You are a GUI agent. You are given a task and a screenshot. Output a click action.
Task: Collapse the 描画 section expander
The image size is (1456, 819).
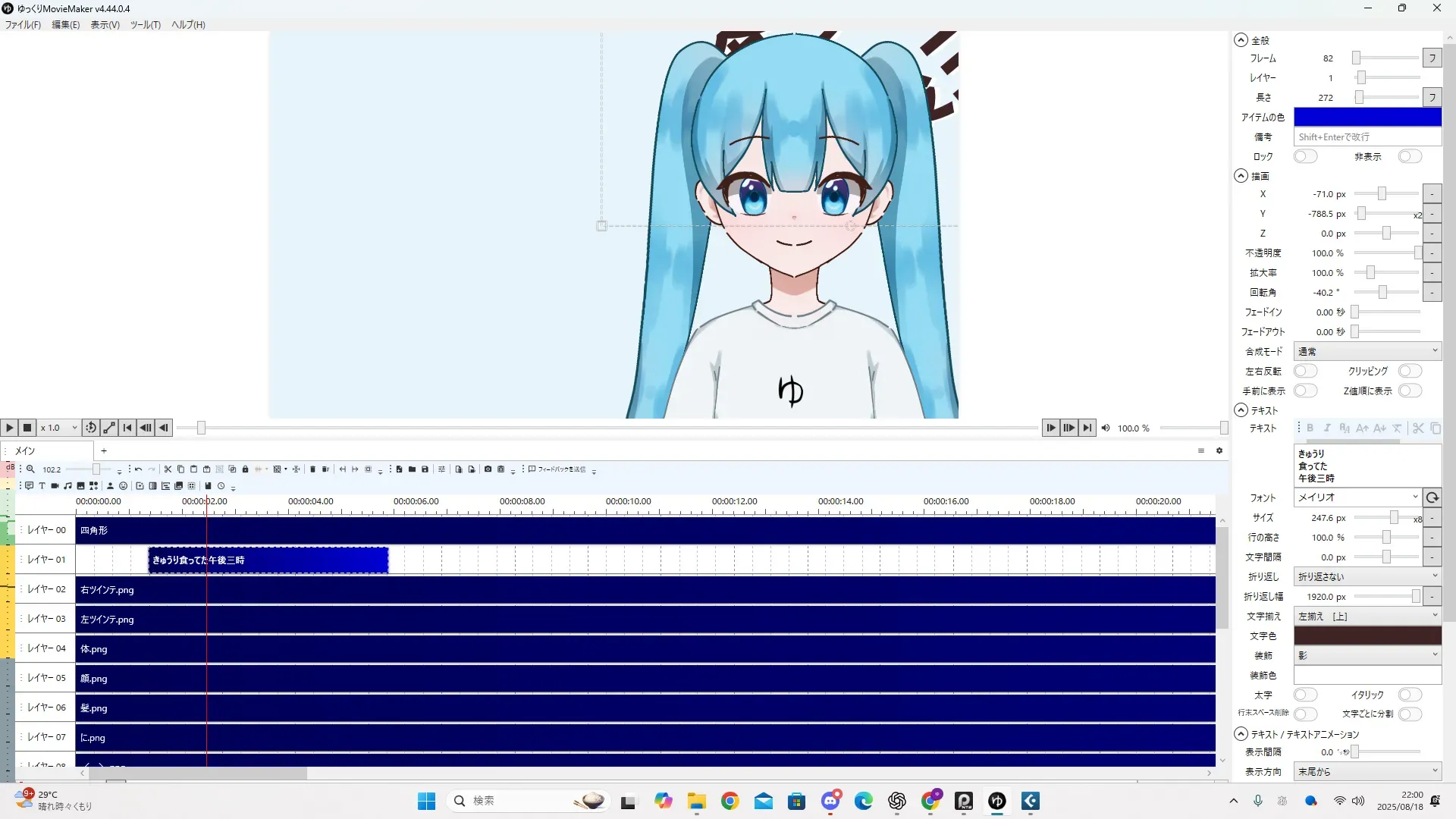coord(1241,176)
